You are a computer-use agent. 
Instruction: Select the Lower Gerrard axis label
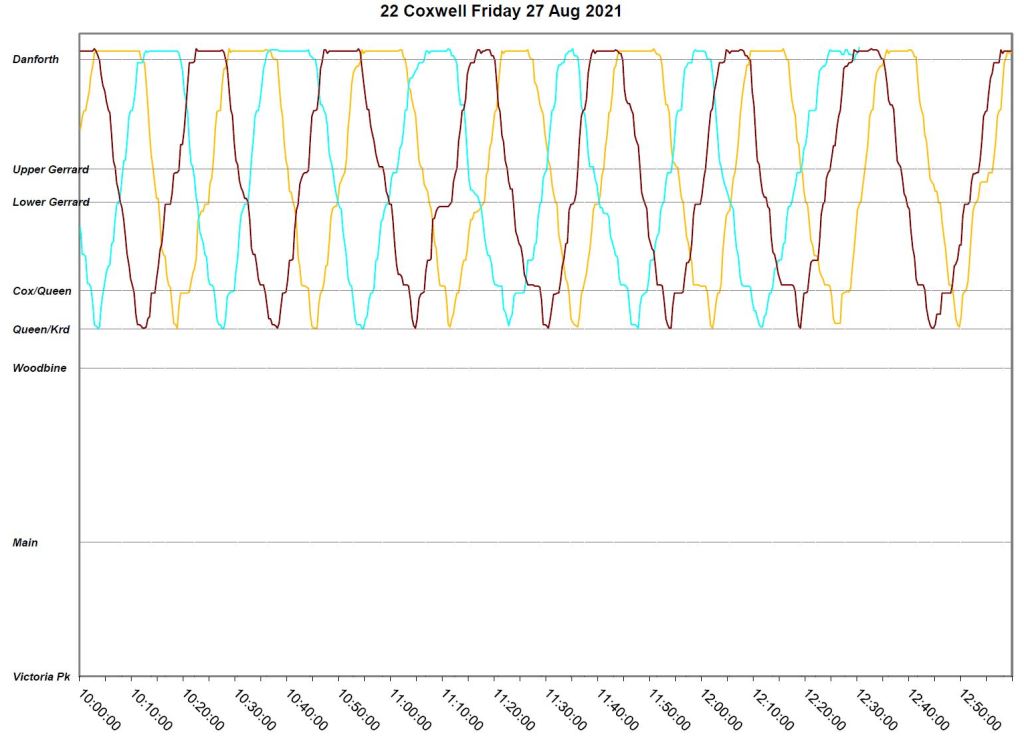point(51,202)
